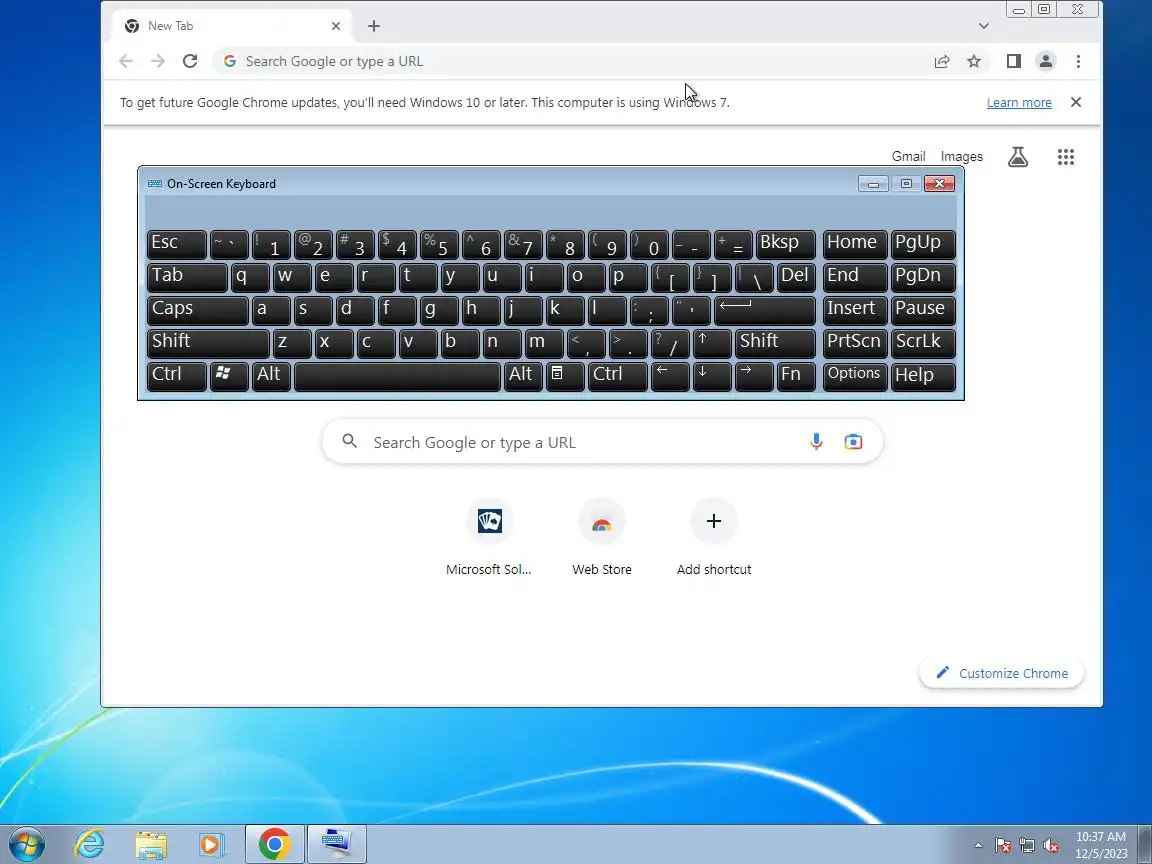Click the space bar key
This screenshot has height=864, width=1152.
[397, 375]
